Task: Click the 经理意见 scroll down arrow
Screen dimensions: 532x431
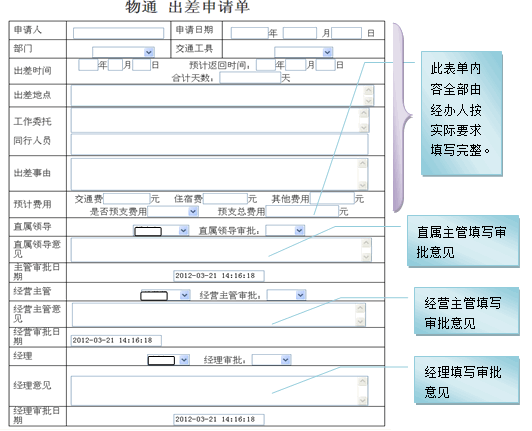Action: pos(363,400)
